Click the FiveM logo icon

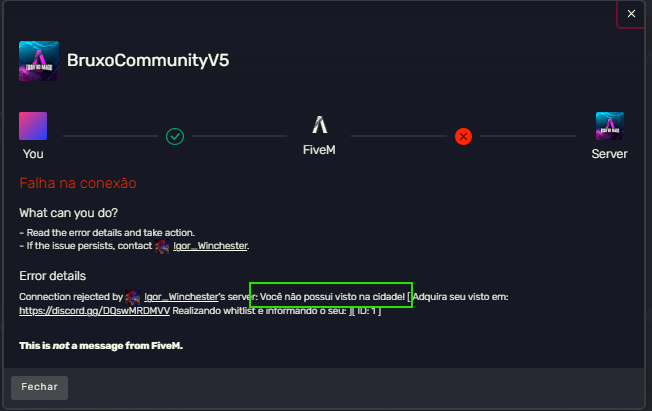pos(320,125)
